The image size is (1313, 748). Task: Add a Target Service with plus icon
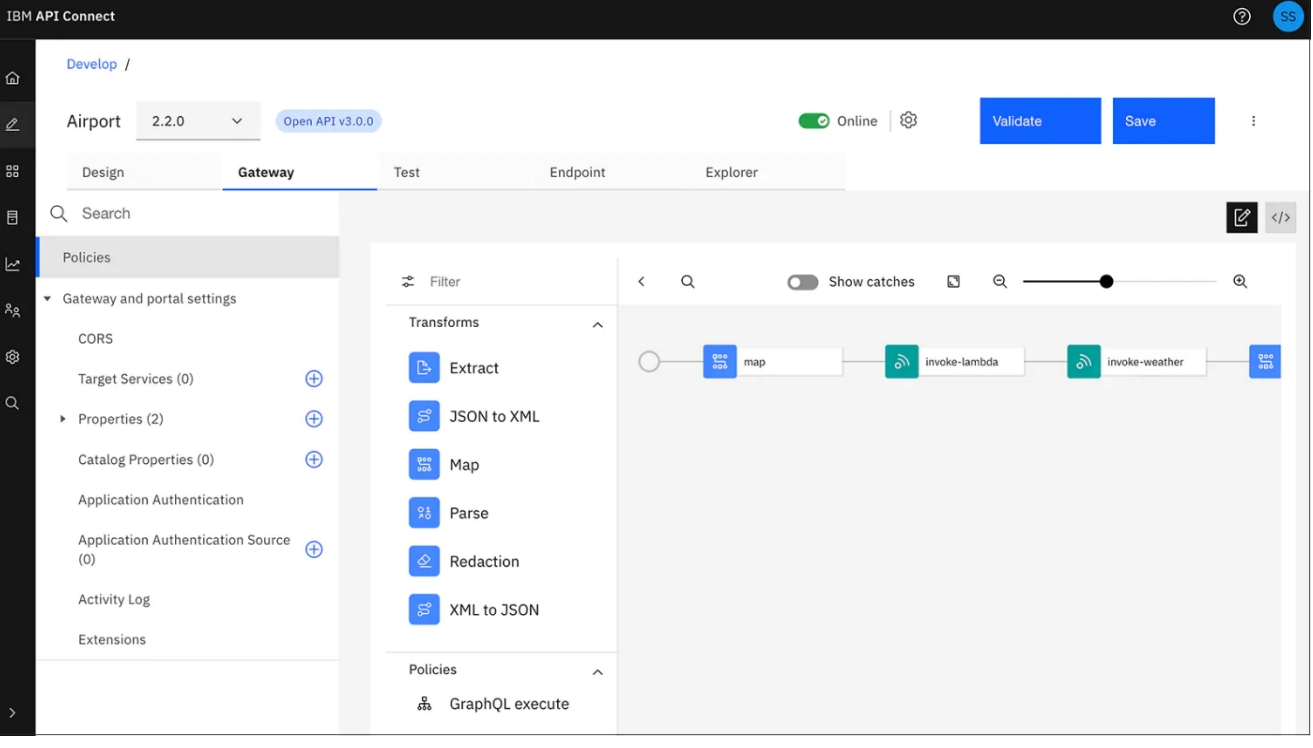click(314, 379)
